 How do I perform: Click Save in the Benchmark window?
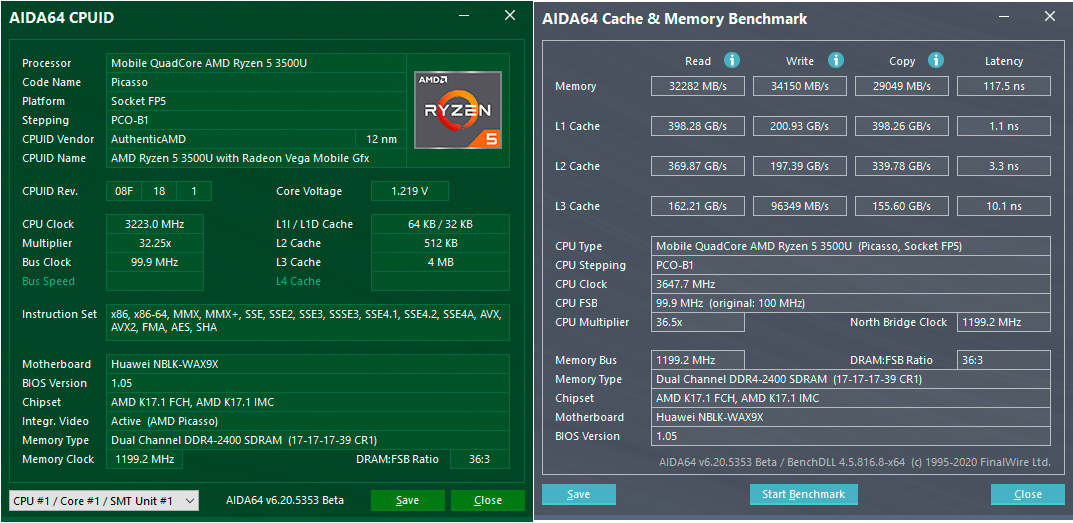click(x=578, y=494)
